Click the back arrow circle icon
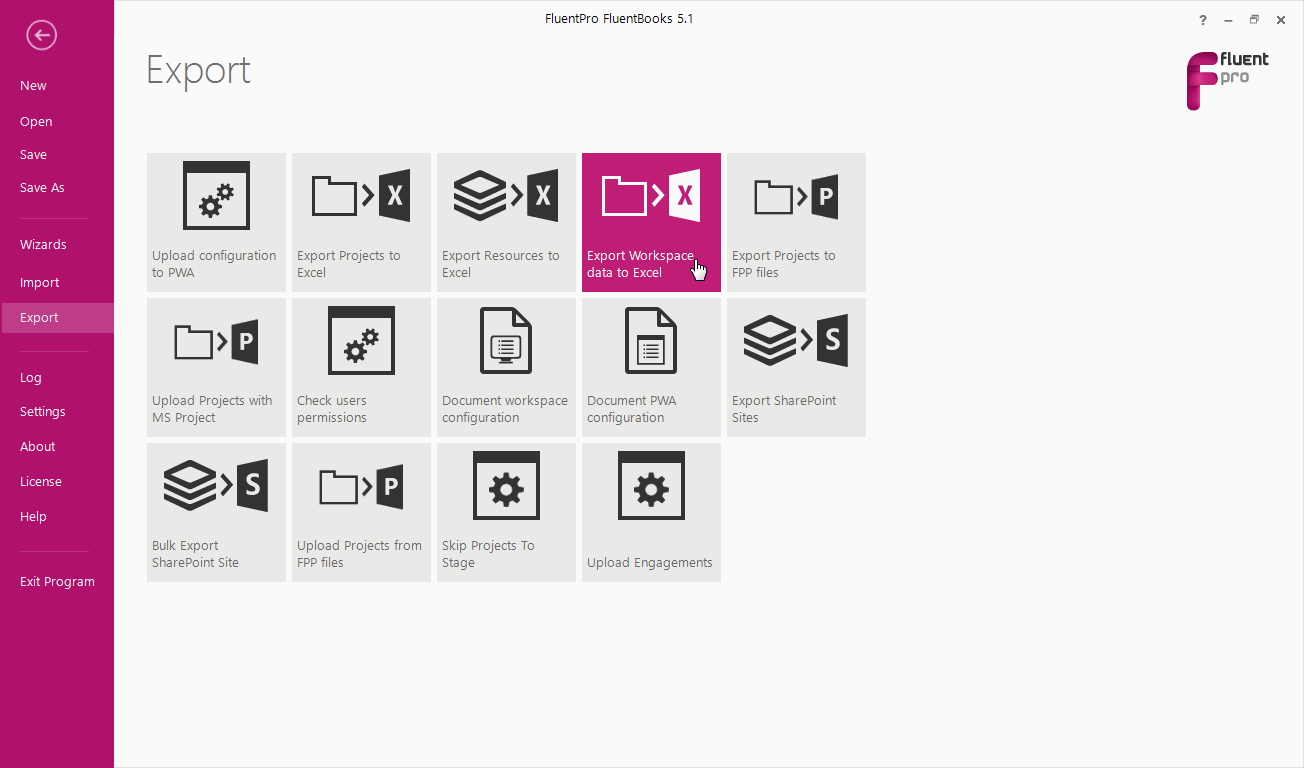The height and width of the screenshot is (768, 1304). click(x=42, y=36)
